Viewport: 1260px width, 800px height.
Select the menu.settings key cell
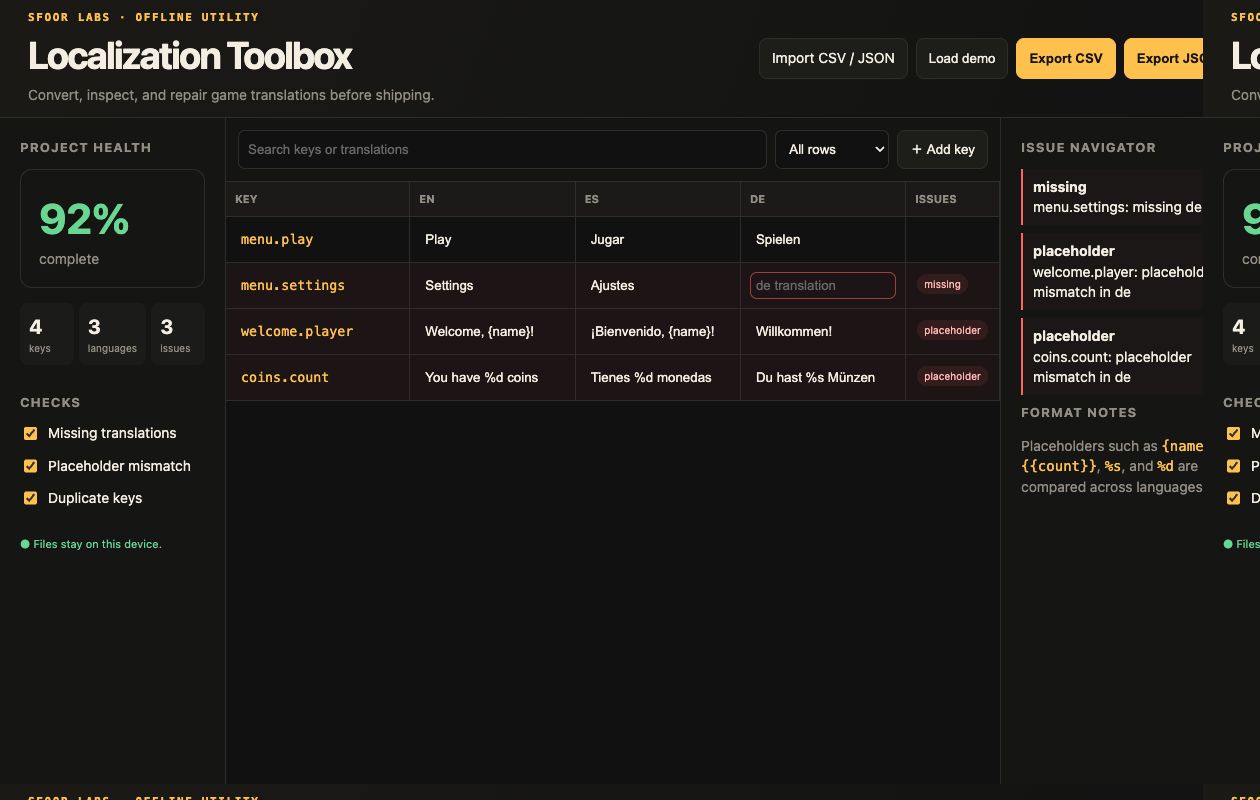point(318,285)
